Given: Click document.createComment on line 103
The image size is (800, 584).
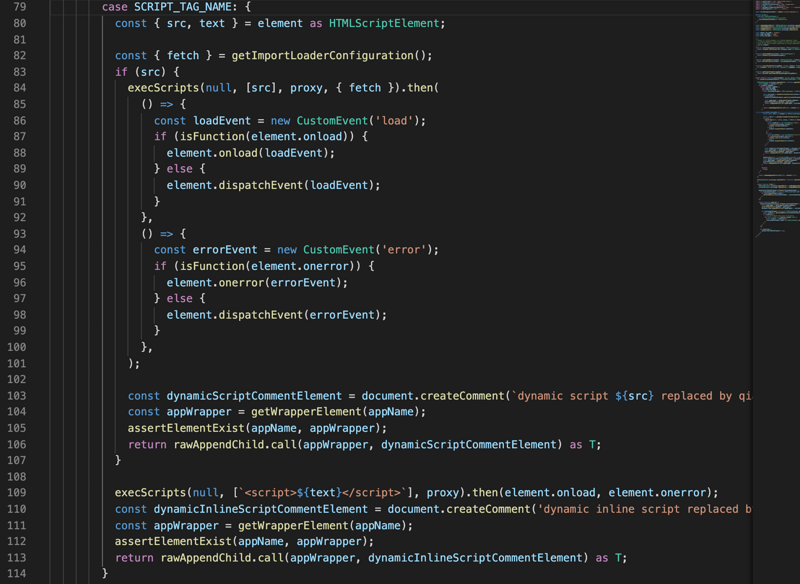Looking at the screenshot, I should pyautogui.click(x=433, y=396).
